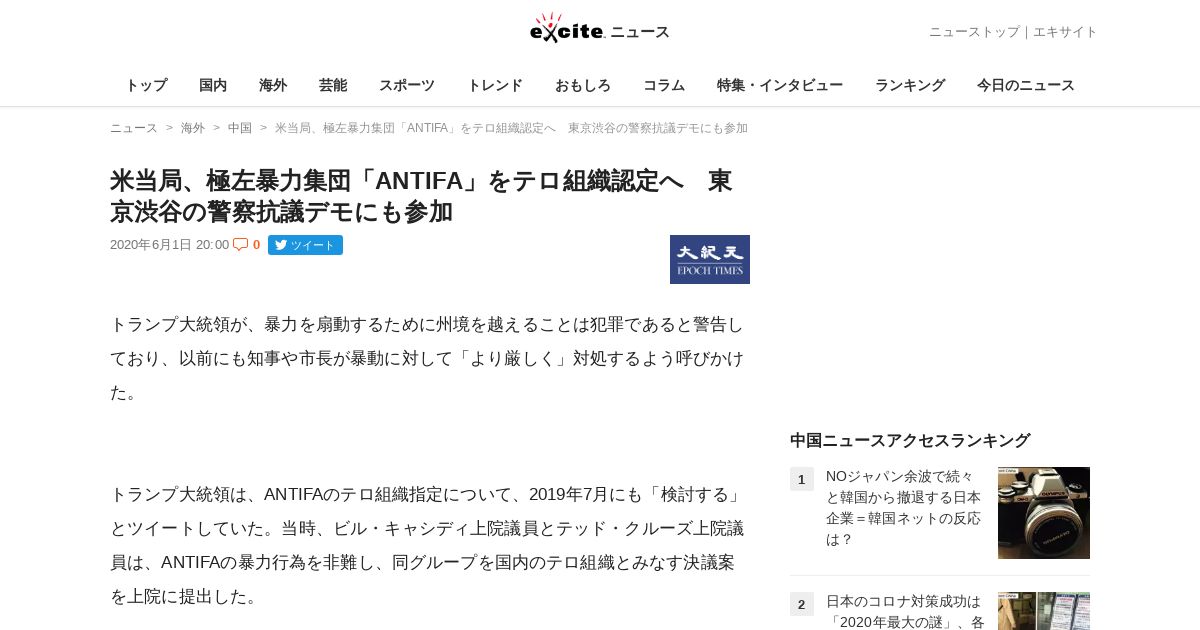Open the おもしろ menu item

click(x=583, y=85)
